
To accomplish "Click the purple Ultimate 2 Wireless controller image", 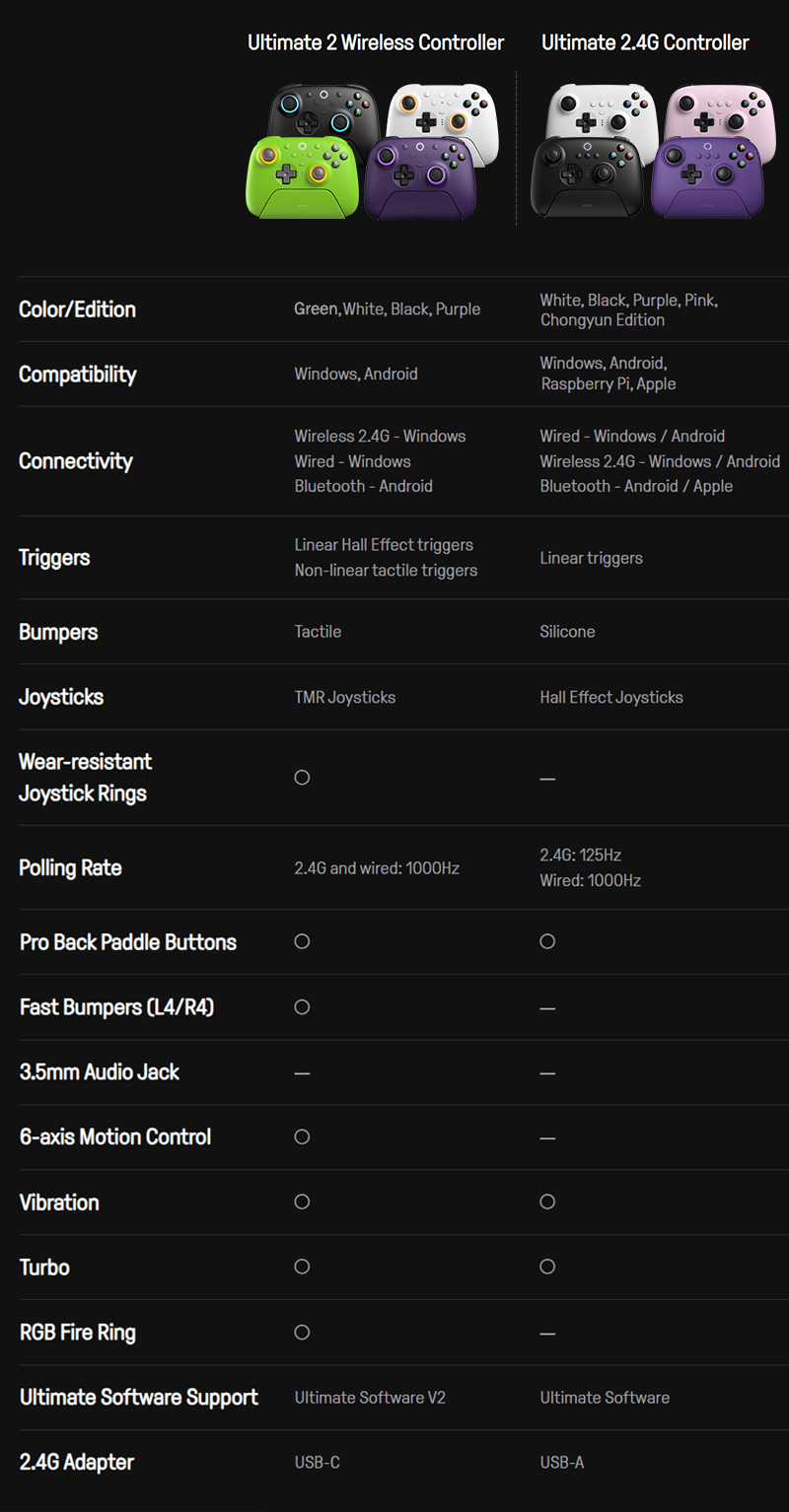I will (421, 177).
